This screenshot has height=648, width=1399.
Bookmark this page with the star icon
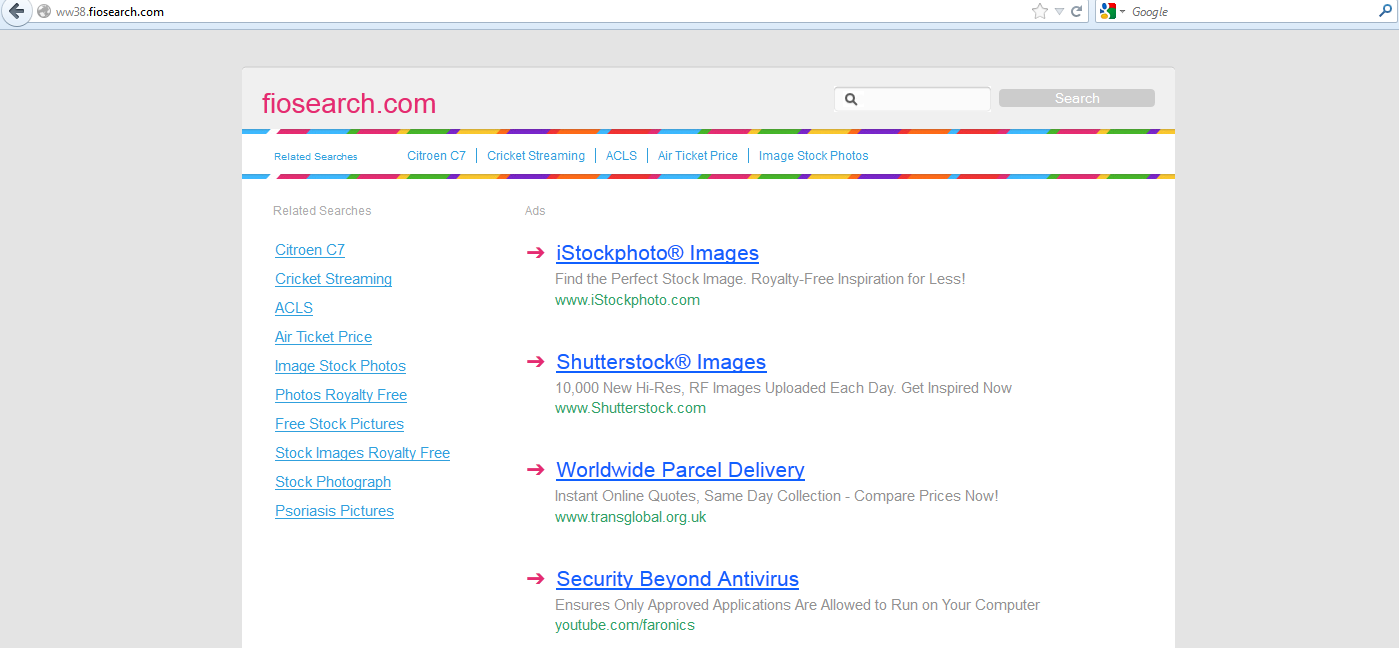(1040, 11)
